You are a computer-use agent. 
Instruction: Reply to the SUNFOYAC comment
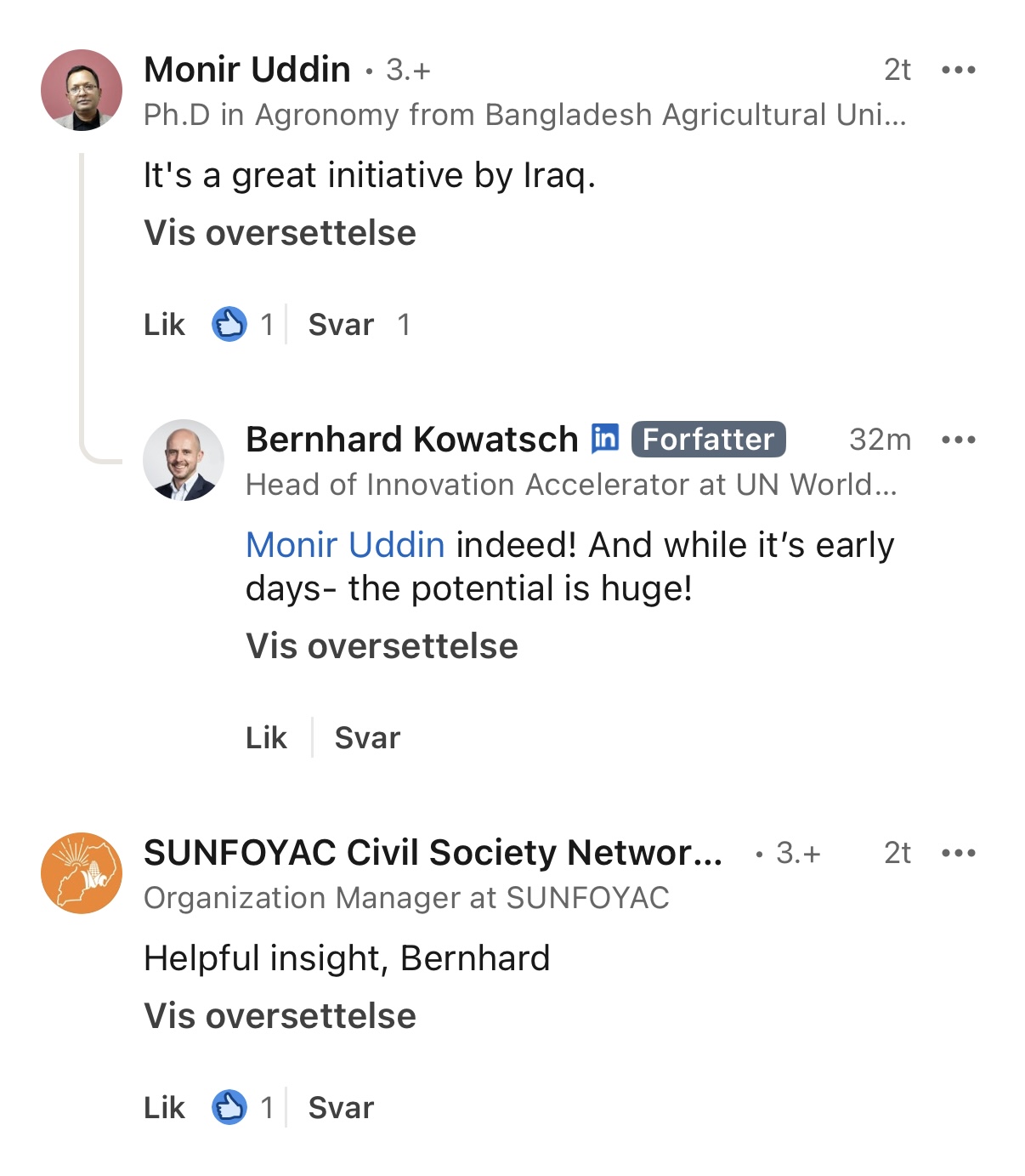coord(341,1107)
